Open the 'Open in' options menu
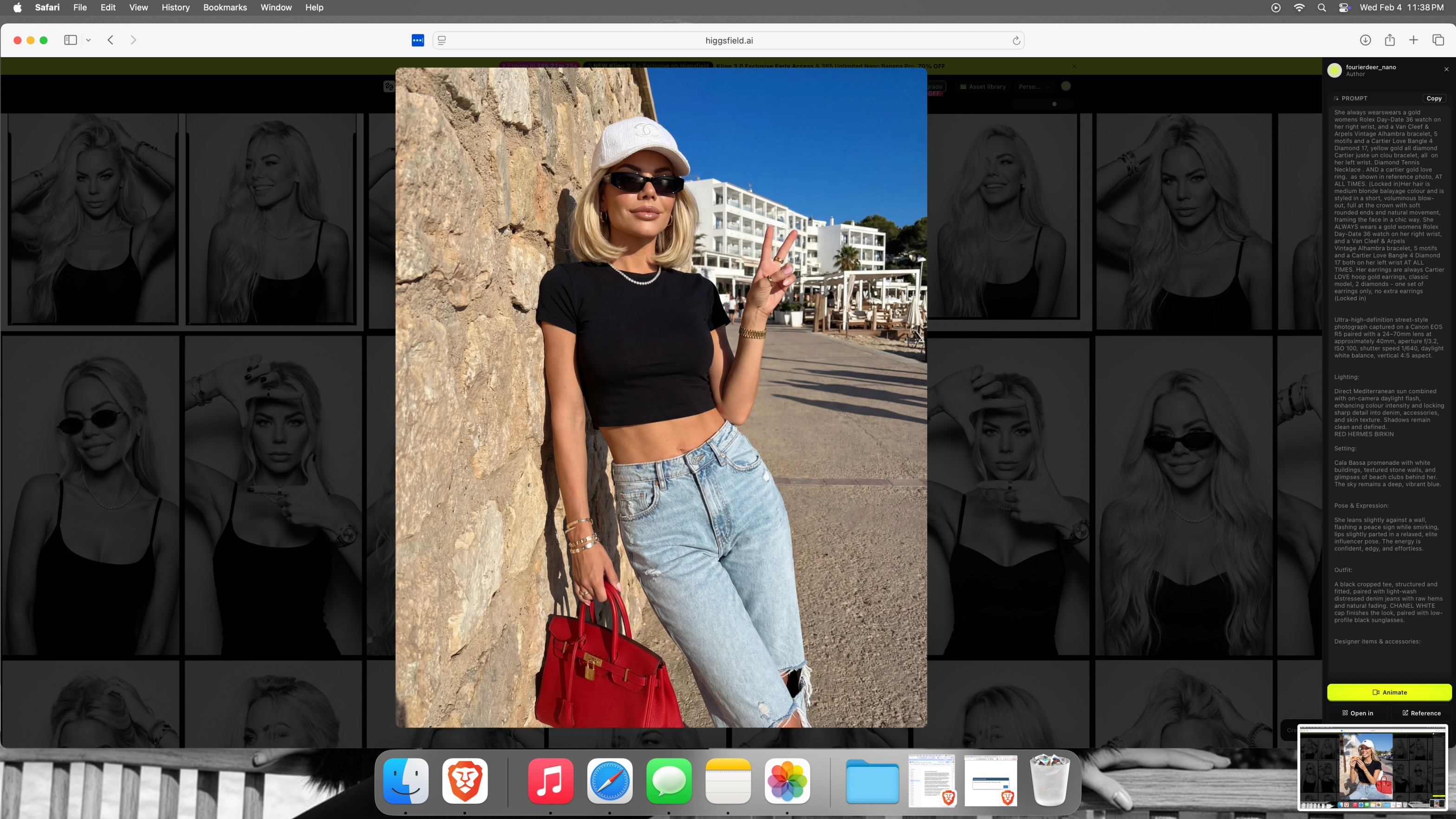Screen dimensions: 1456x819 click(1357, 713)
